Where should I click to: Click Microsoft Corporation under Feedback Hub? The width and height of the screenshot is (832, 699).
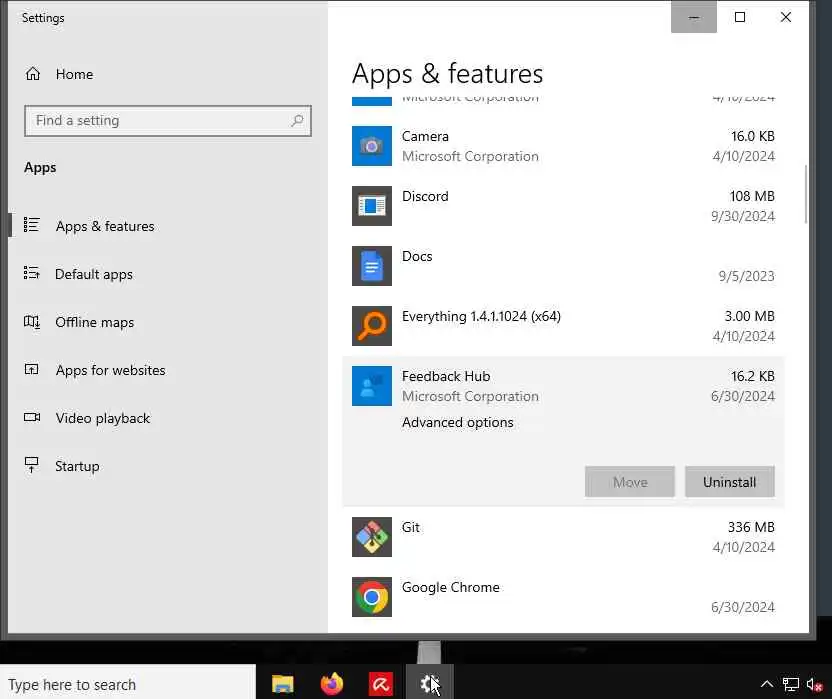pos(470,396)
